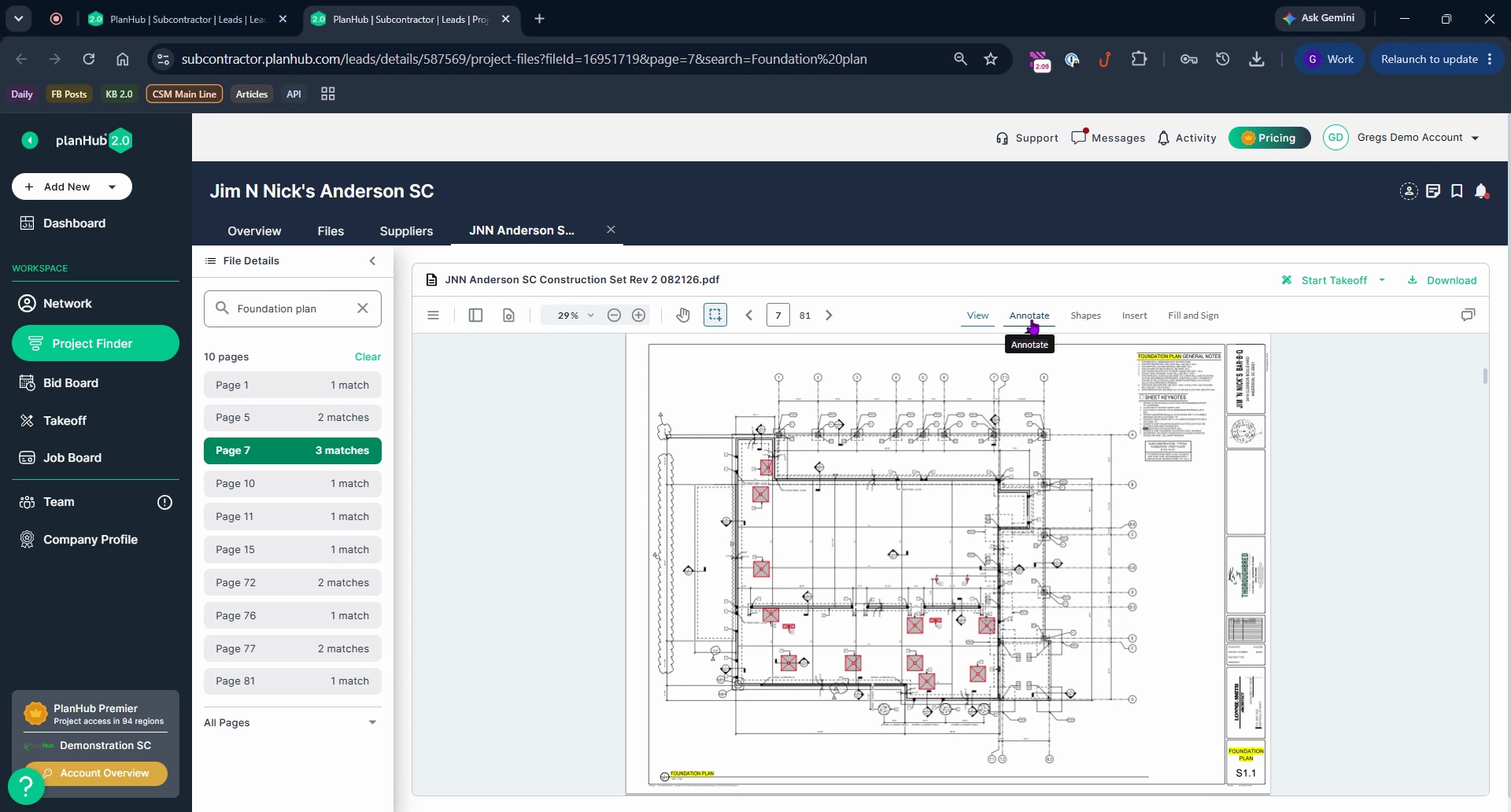Viewport: 1511px width, 812px height.
Task: Open the comments panel icon
Action: [1468, 315]
